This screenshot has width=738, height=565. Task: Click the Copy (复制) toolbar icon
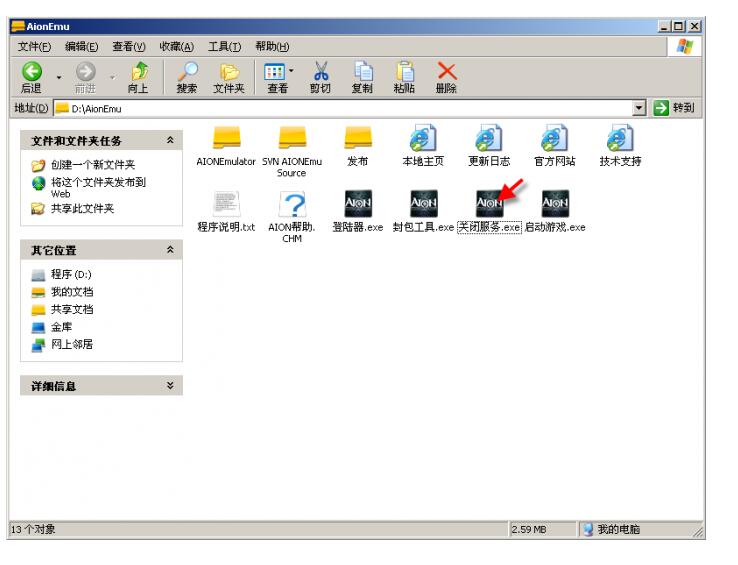click(362, 78)
